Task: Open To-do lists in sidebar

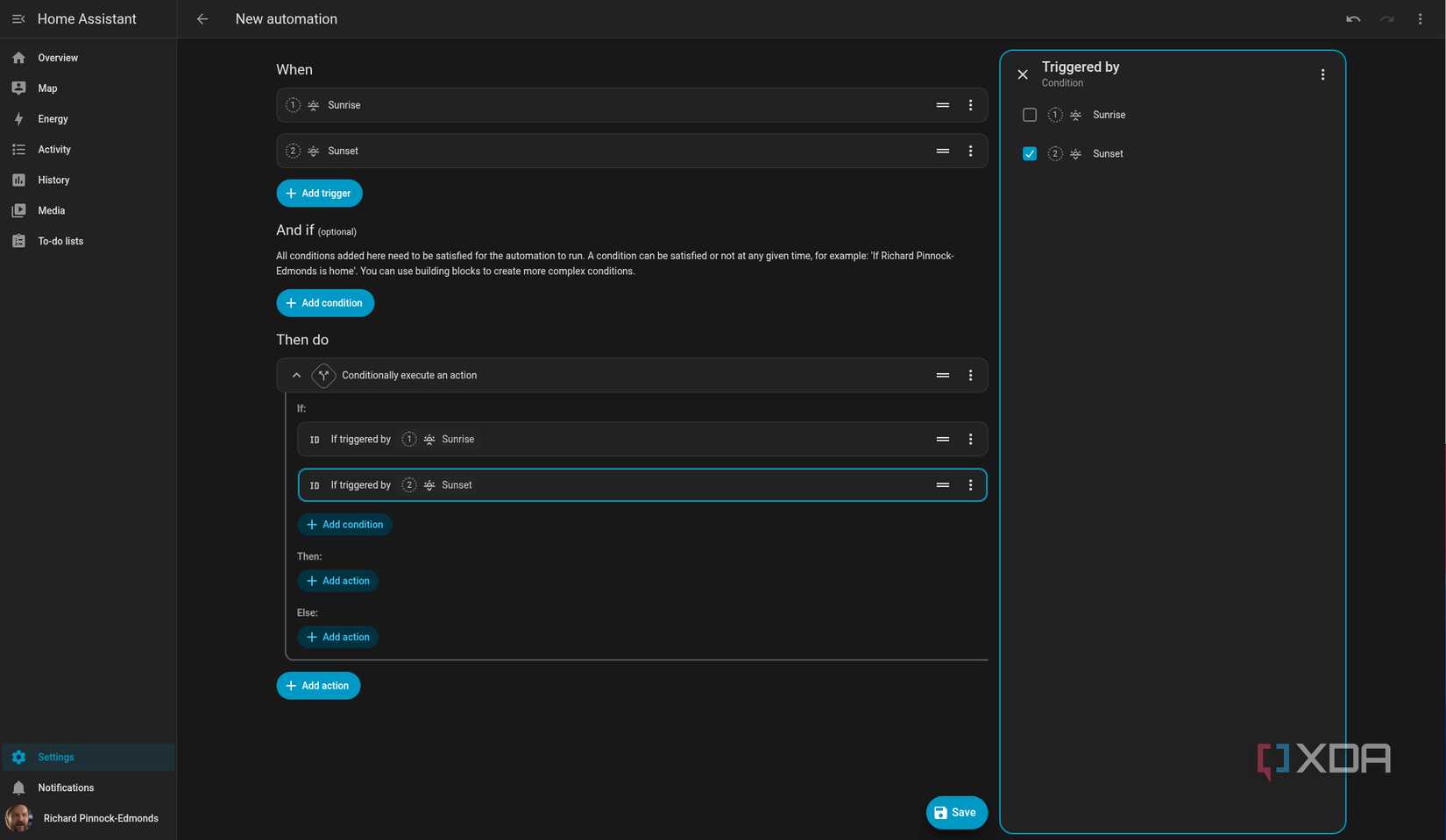Action: (88, 242)
